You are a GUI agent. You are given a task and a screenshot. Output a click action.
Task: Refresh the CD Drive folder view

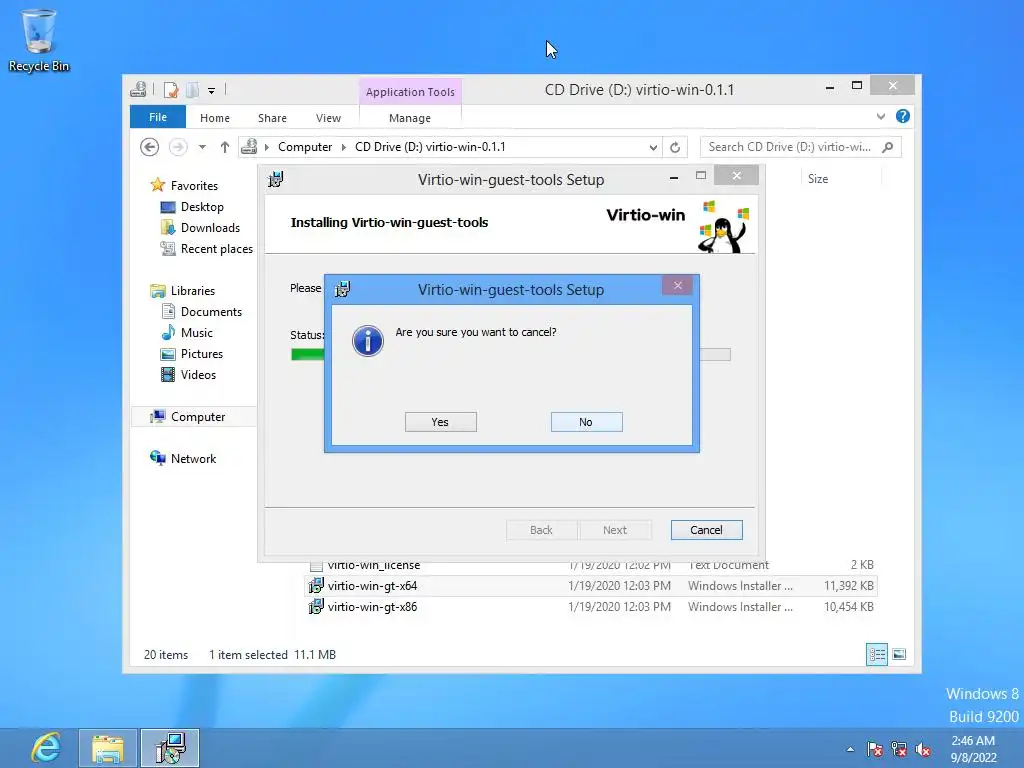(675, 148)
